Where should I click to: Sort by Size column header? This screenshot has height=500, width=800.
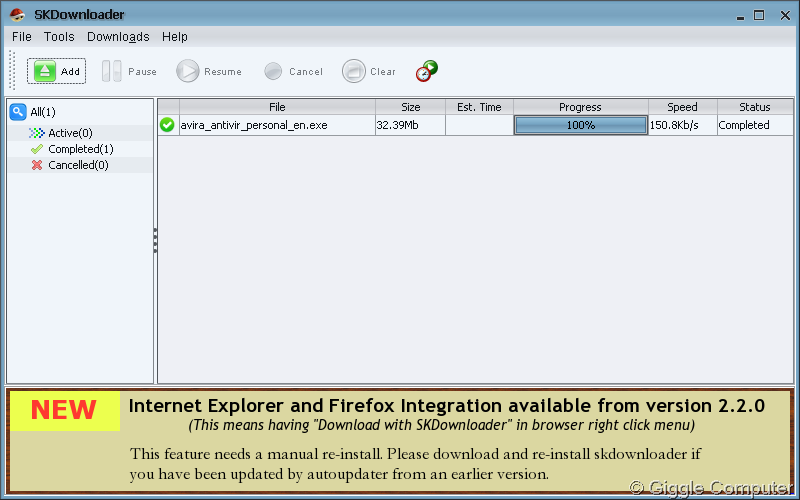[x=410, y=107]
